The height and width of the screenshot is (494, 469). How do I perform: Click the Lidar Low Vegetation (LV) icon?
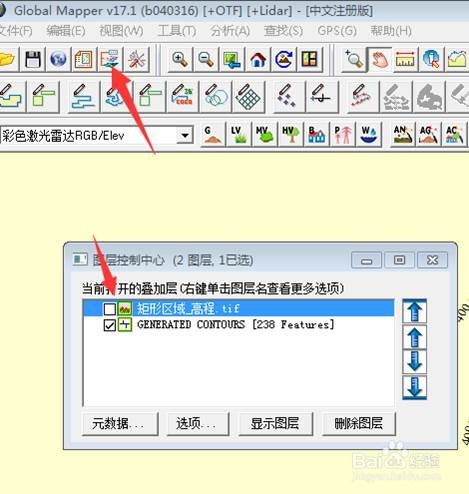click(238, 135)
